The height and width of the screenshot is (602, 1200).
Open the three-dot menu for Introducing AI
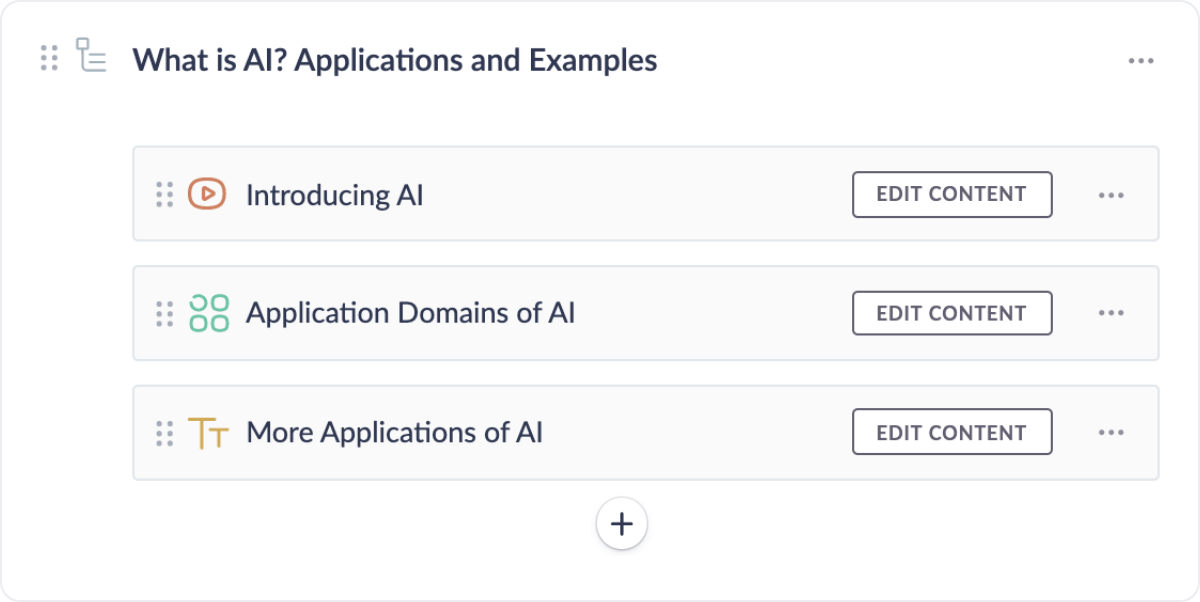[1111, 195]
